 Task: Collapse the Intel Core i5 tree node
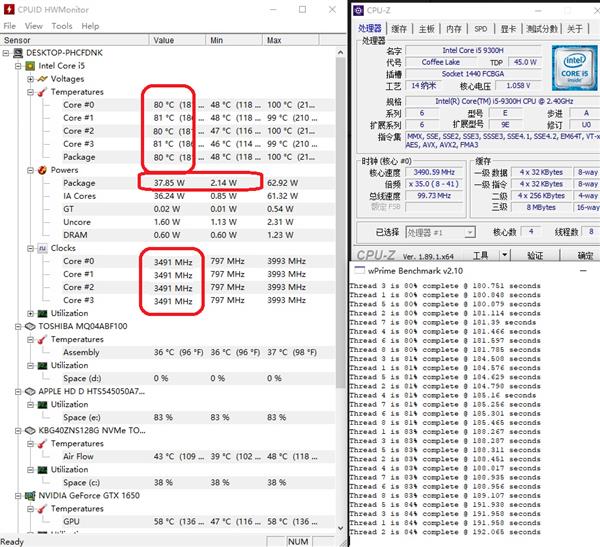18,66
